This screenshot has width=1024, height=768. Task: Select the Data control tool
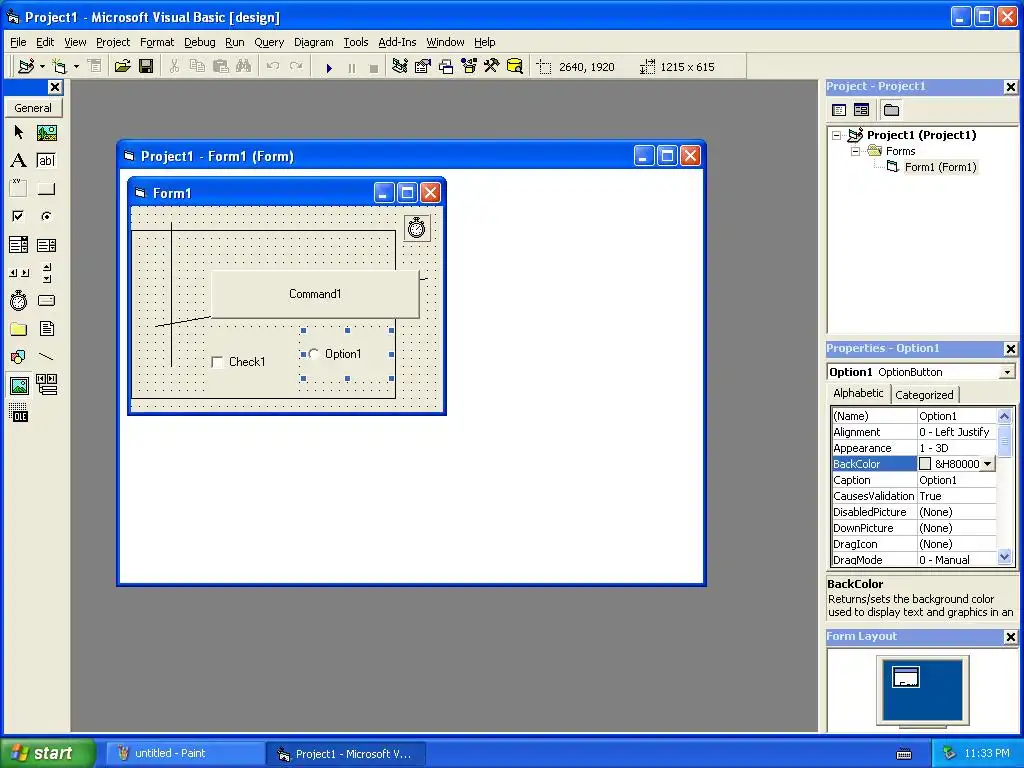click(46, 385)
